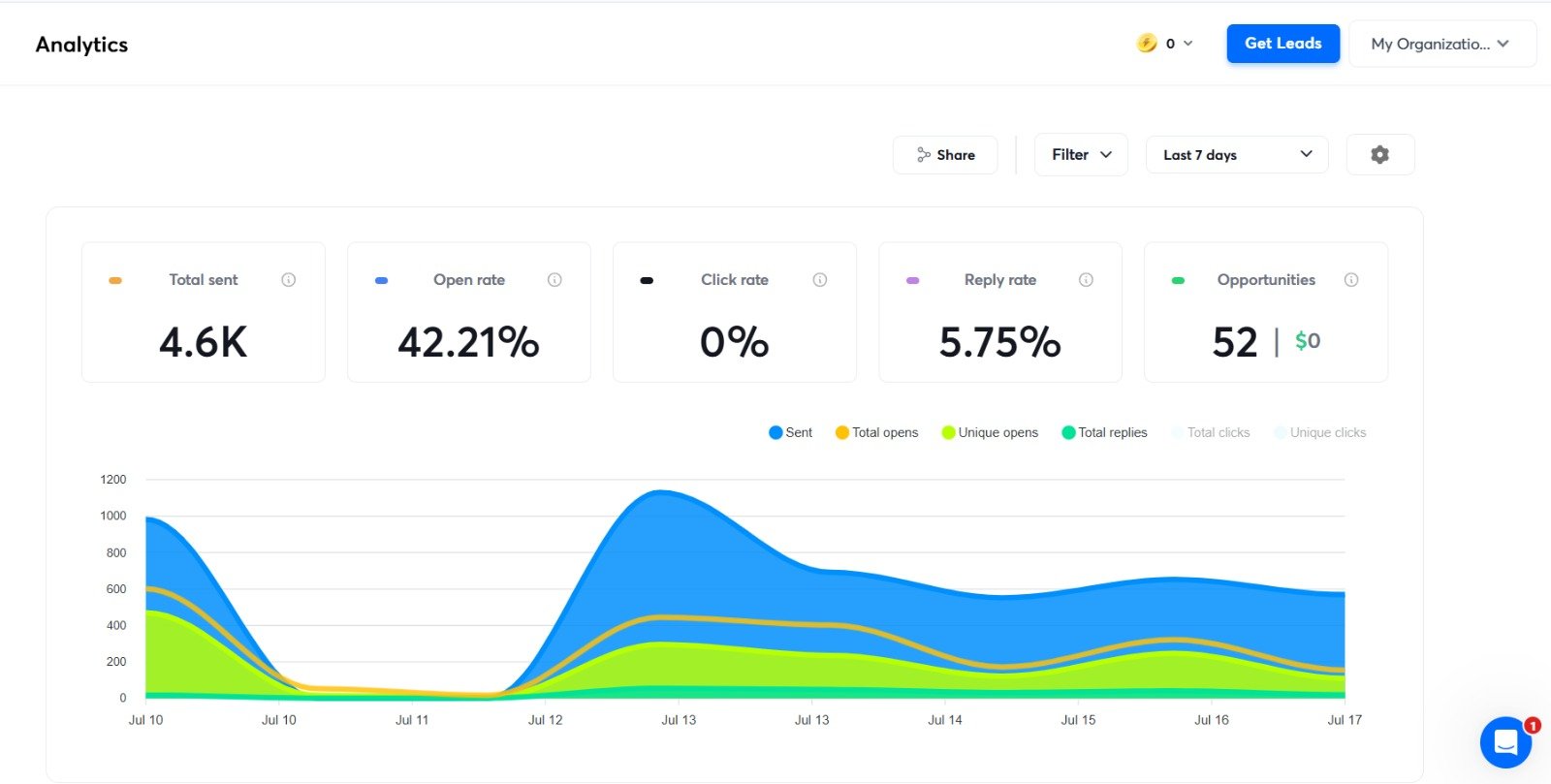Open the Filter dropdown
The width and height of the screenshot is (1551, 784).
[x=1081, y=155]
